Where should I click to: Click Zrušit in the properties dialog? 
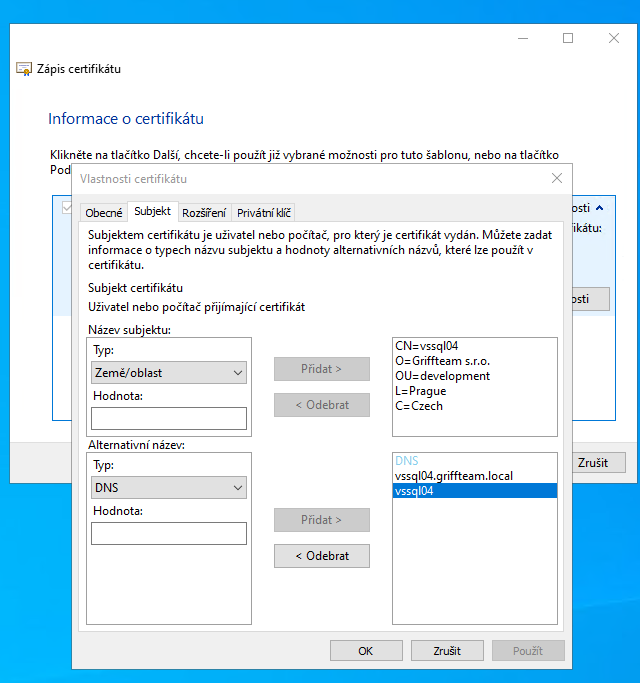tap(447, 651)
